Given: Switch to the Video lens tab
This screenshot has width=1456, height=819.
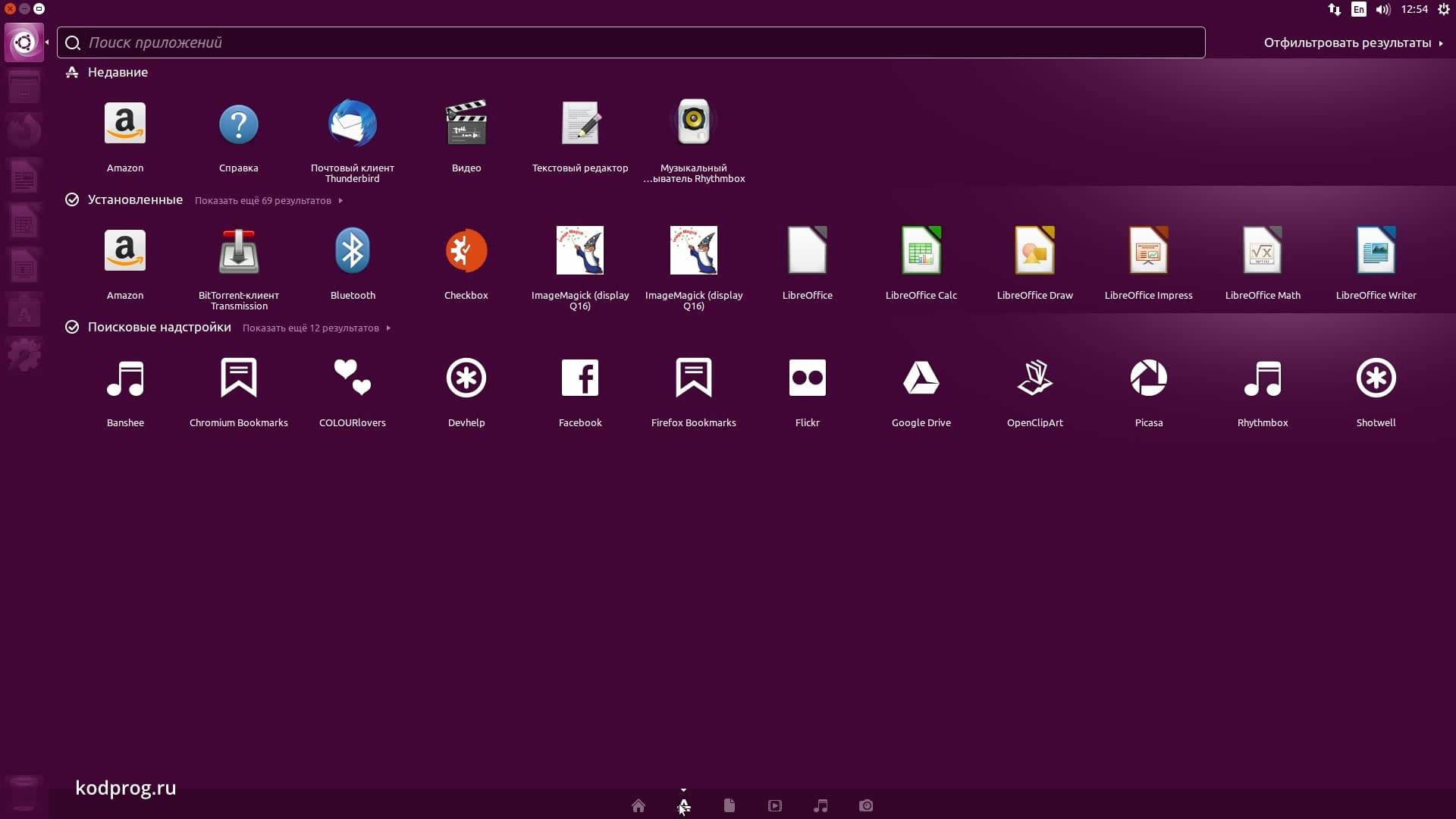Looking at the screenshot, I should click(774, 805).
